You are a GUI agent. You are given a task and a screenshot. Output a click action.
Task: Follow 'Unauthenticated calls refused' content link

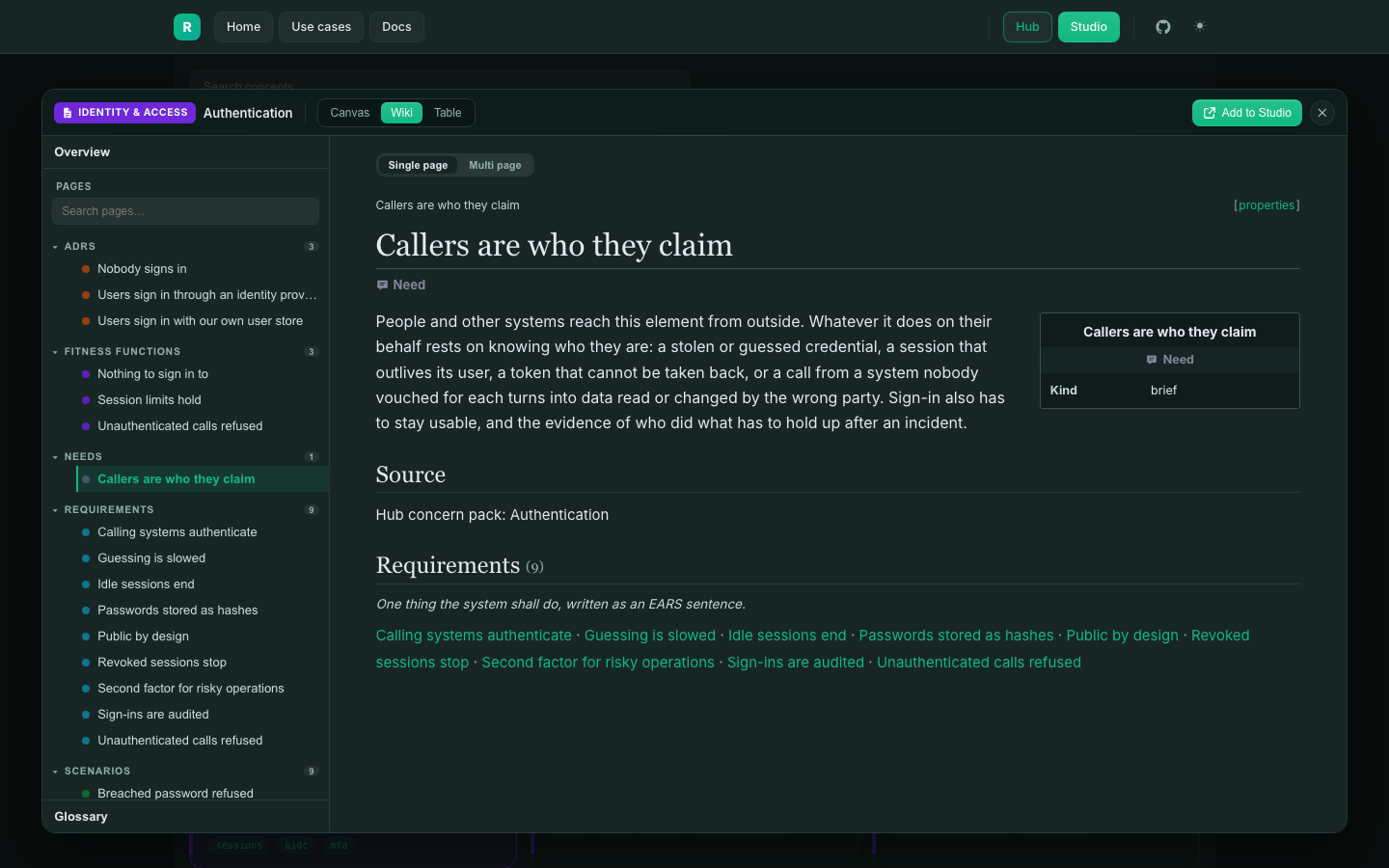point(979,663)
